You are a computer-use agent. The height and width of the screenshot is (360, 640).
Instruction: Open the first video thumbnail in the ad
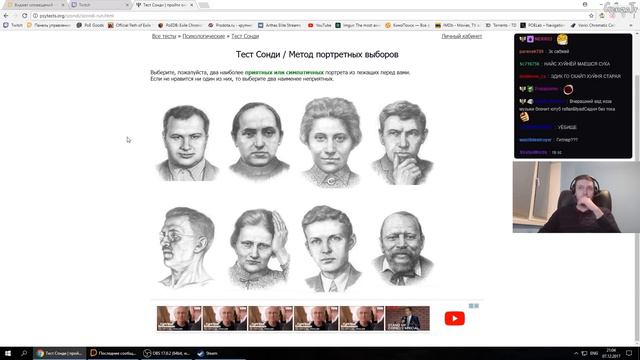[179, 318]
